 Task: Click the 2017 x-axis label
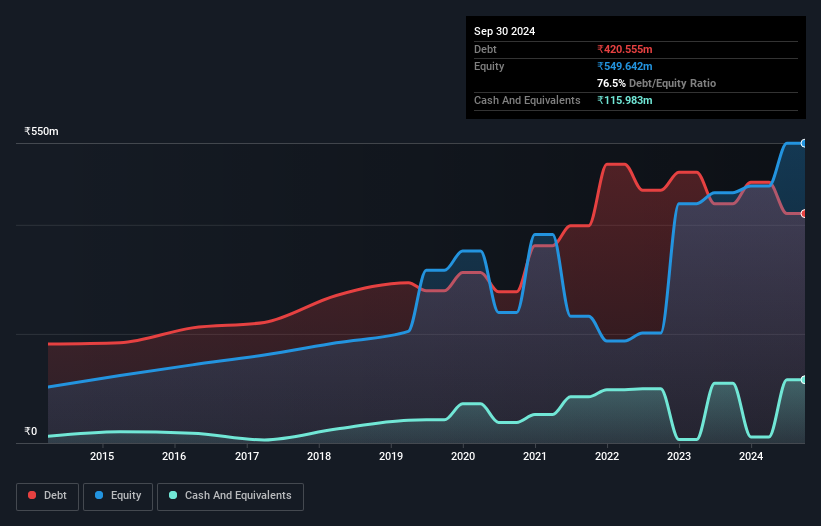click(247, 456)
